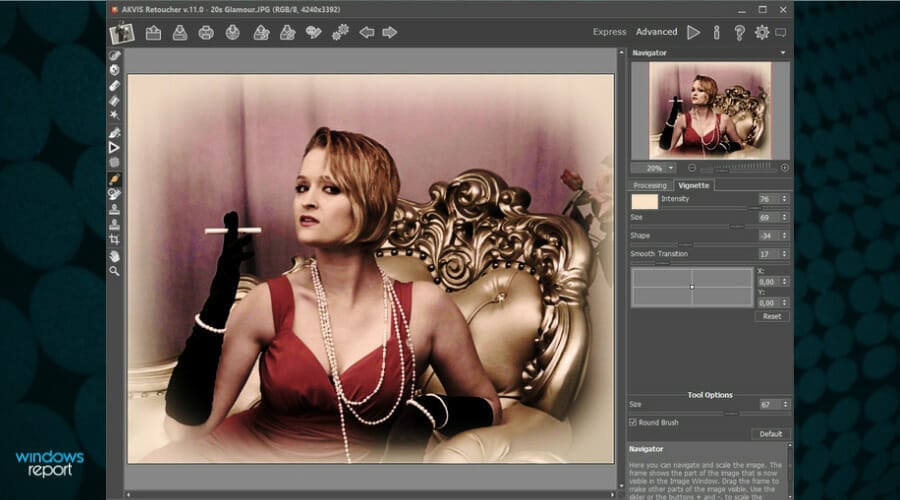Collapse the Navigator panel arrow

pos(783,52)
